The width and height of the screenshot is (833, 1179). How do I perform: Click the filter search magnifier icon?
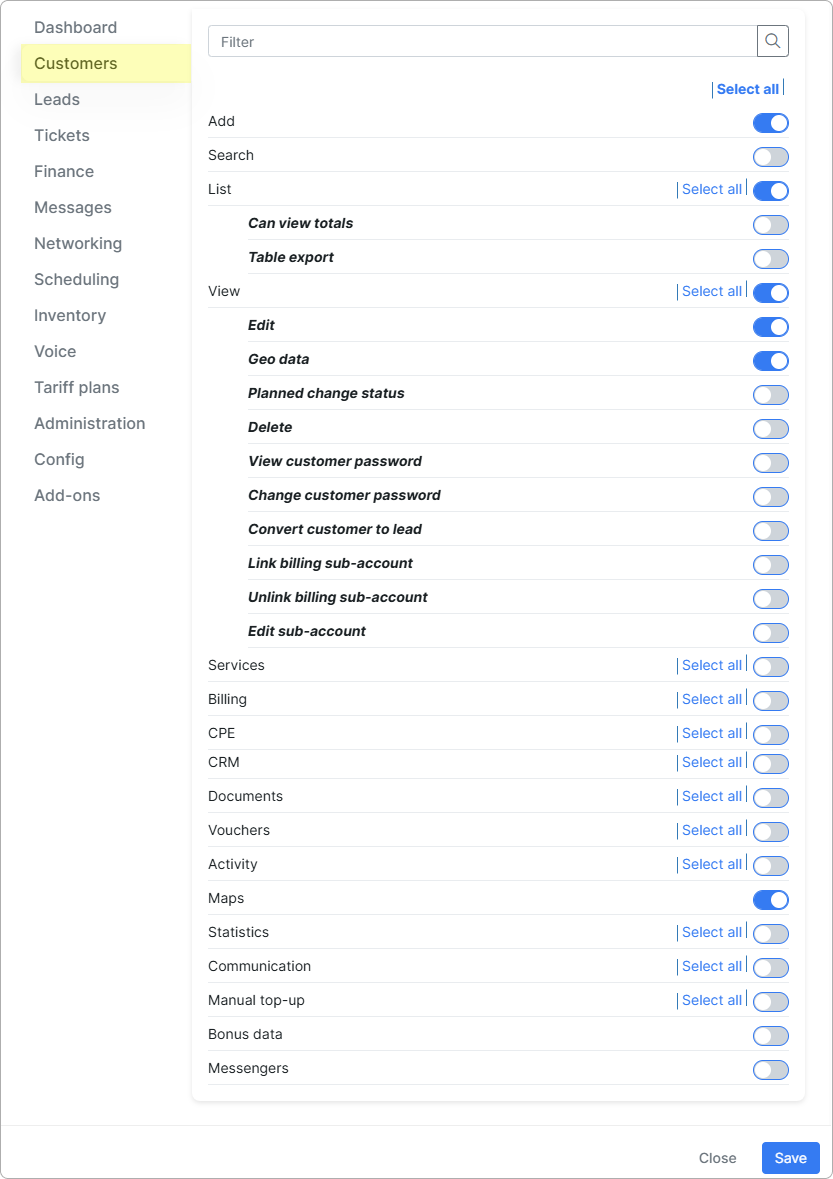coord(772,41)
